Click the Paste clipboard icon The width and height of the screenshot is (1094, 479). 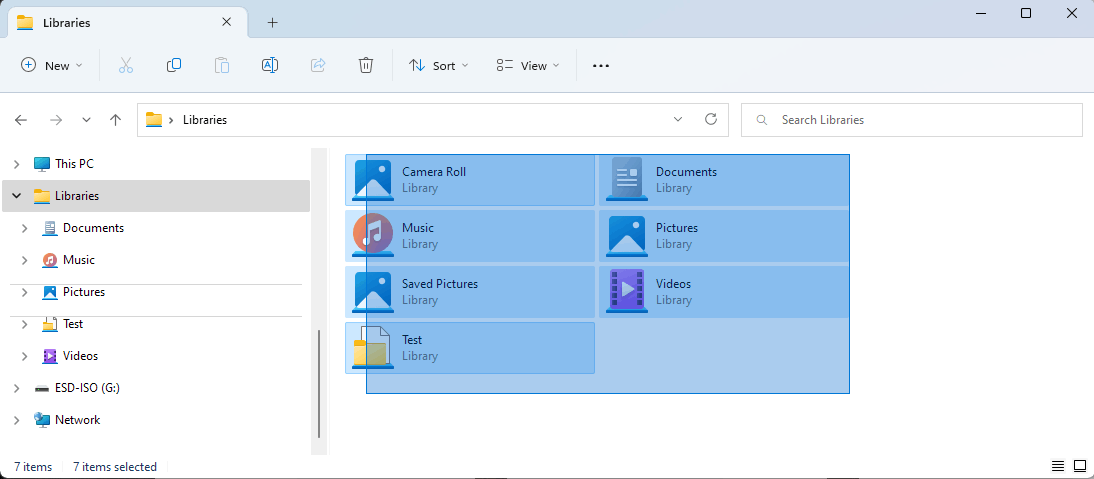[222, 66]
